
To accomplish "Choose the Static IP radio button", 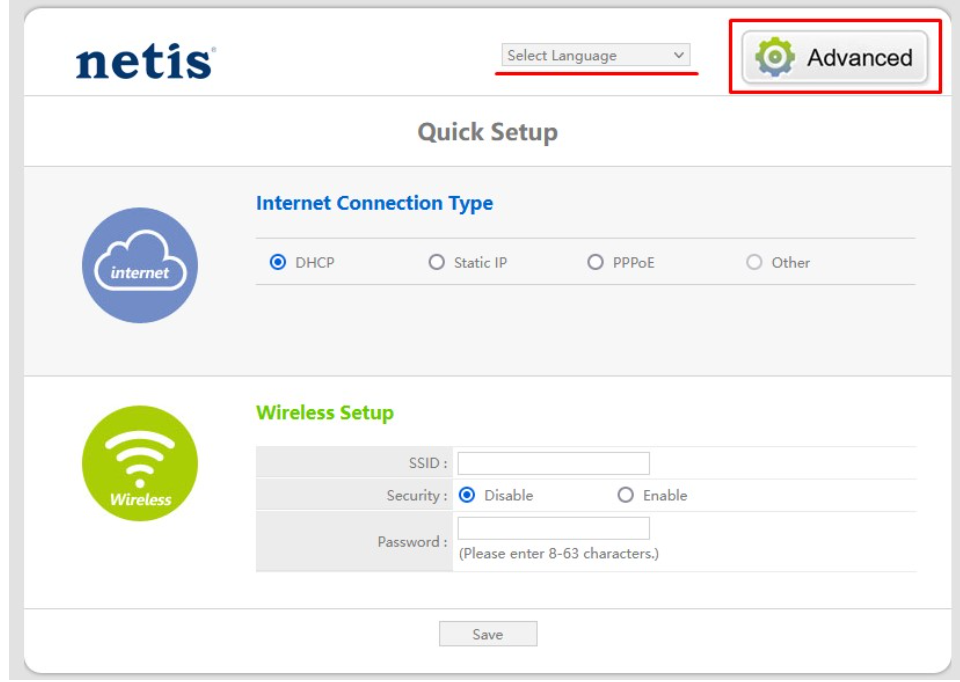I will [436, 263].
